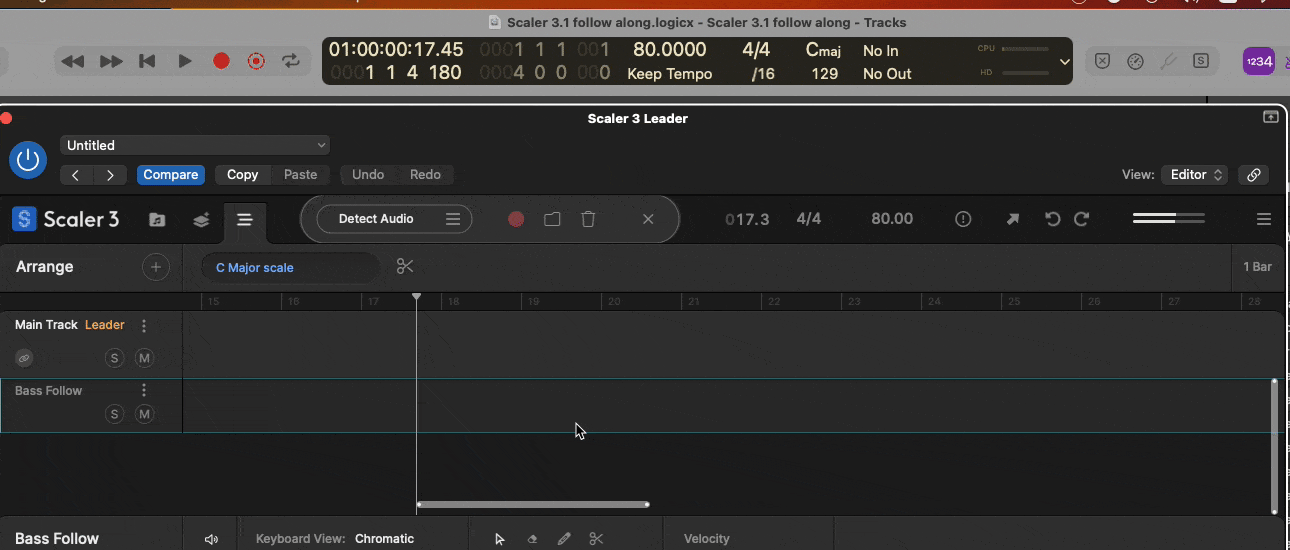Start playback with Logic play button
The image size is (1290, 550).
tap(184, 61)
